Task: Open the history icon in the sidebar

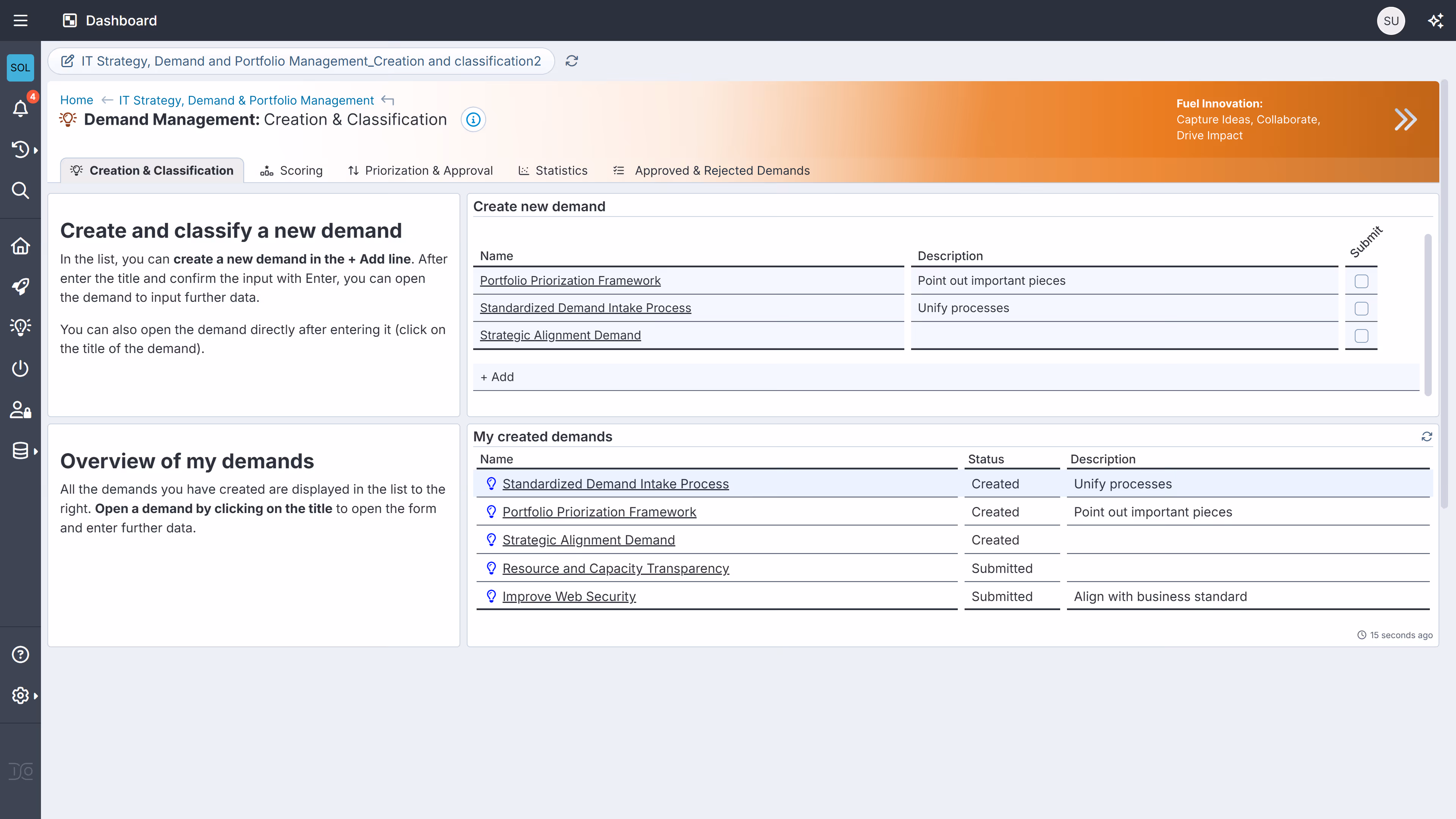Action: click(x=20, y=149)
